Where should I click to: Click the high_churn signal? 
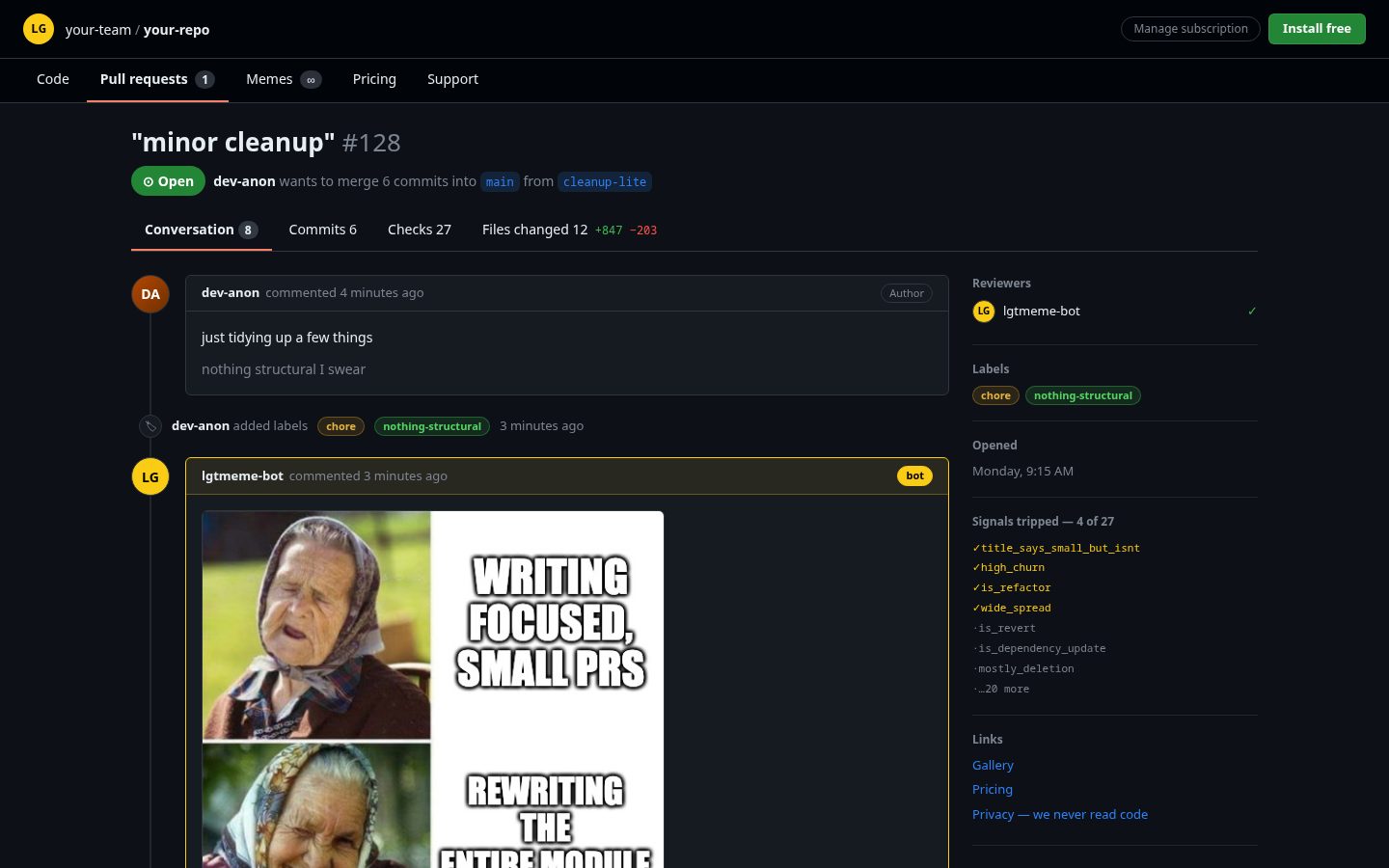pos(1009,567)
